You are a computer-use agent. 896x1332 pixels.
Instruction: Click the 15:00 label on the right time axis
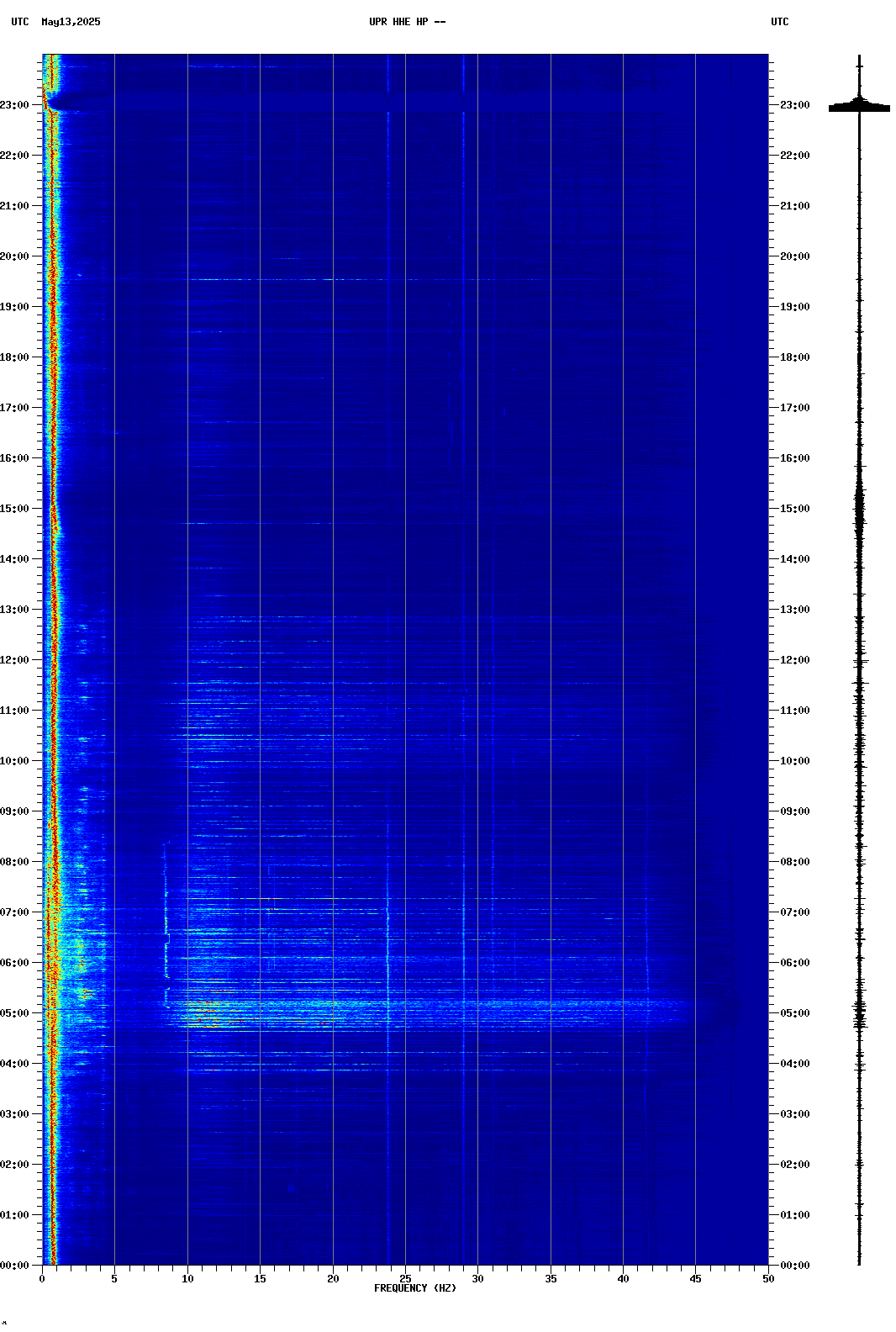click(795, 509)
